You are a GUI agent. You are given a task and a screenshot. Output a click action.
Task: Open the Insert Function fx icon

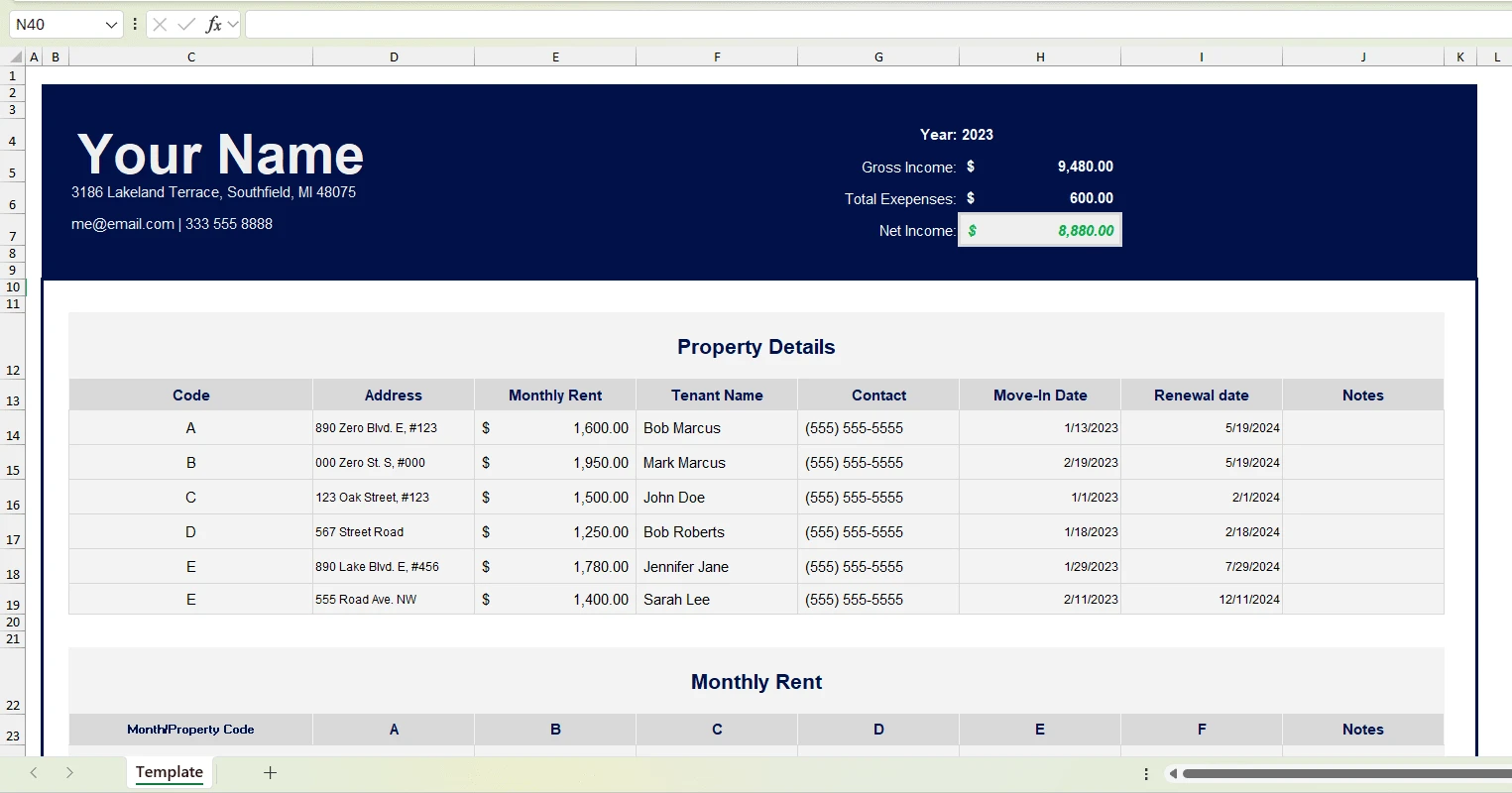click(213, 25)
